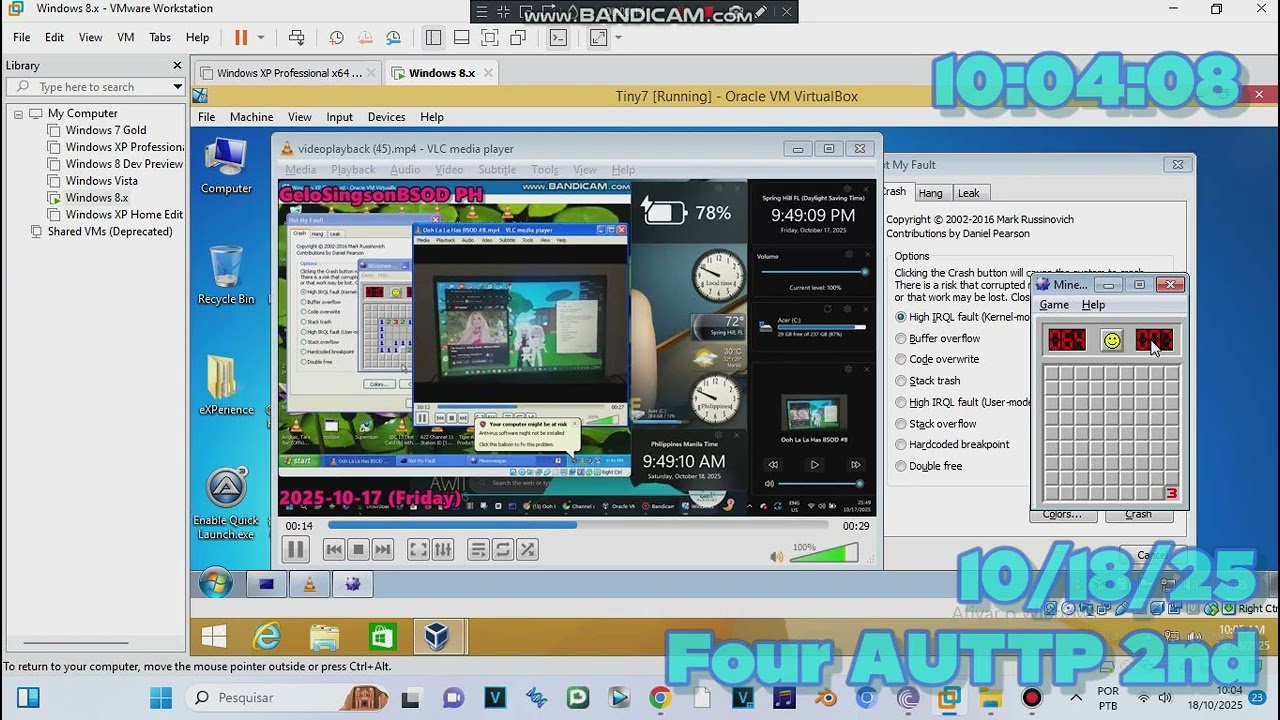The height and width of the screenshot is (720, 1280).
Task: Switch to Unity mode icon in VMware
Action: tap(518, 38)
